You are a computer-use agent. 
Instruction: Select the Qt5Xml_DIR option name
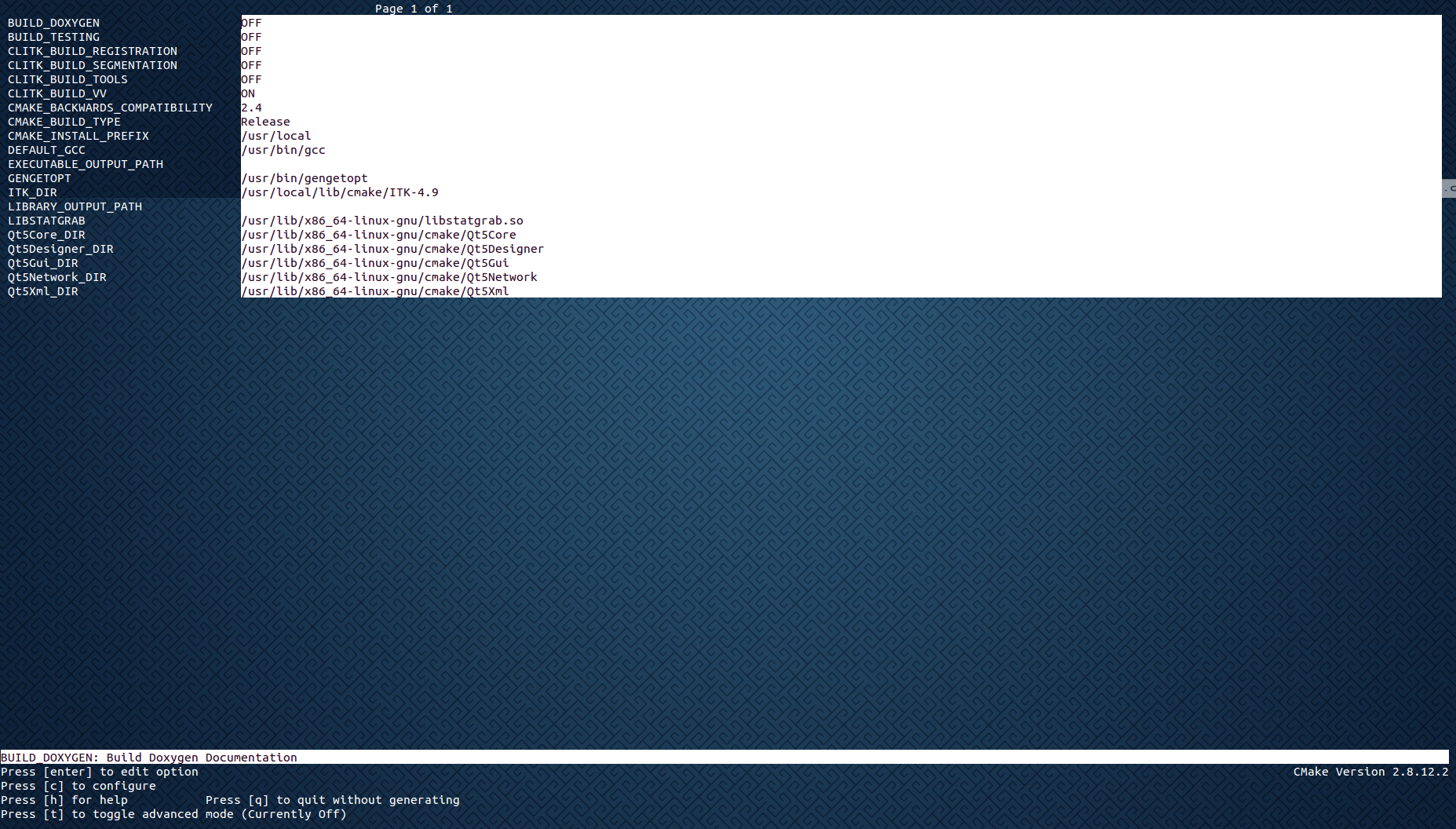43,291
